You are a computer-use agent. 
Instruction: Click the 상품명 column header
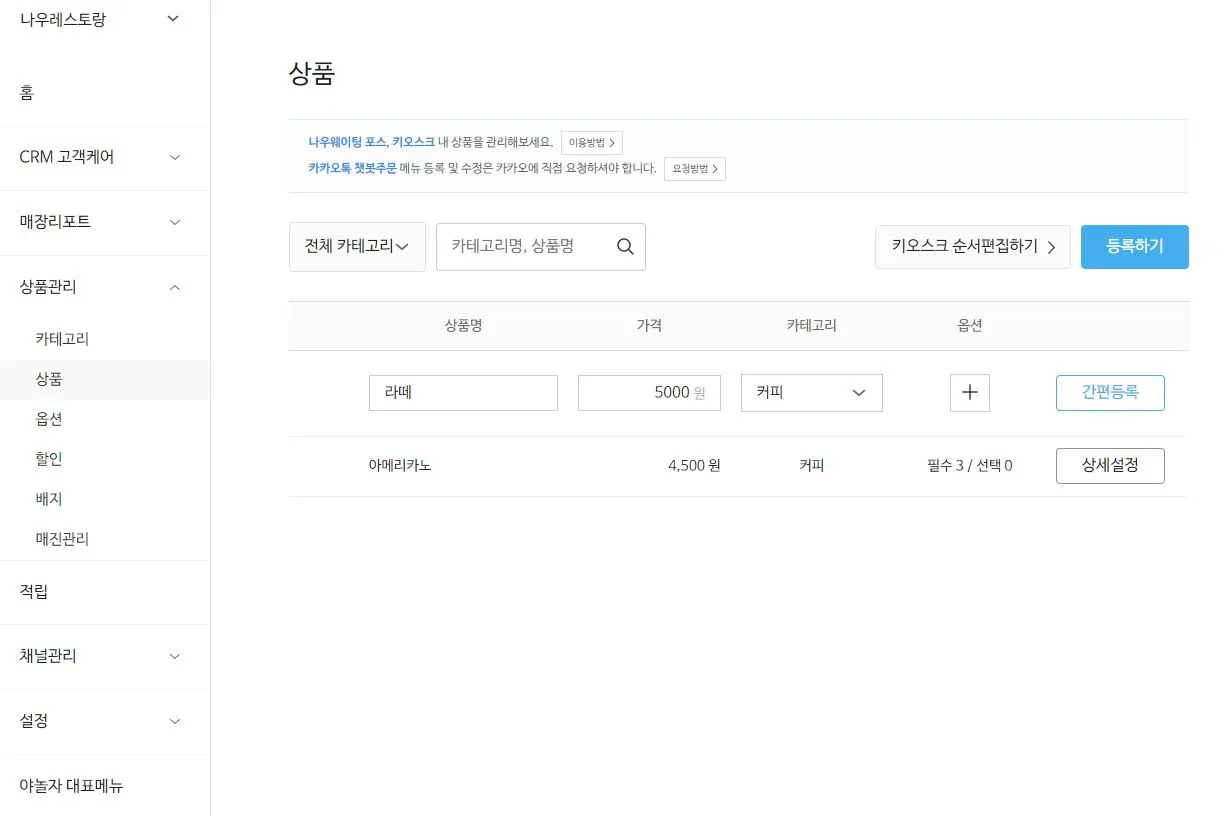pos(464,326)
